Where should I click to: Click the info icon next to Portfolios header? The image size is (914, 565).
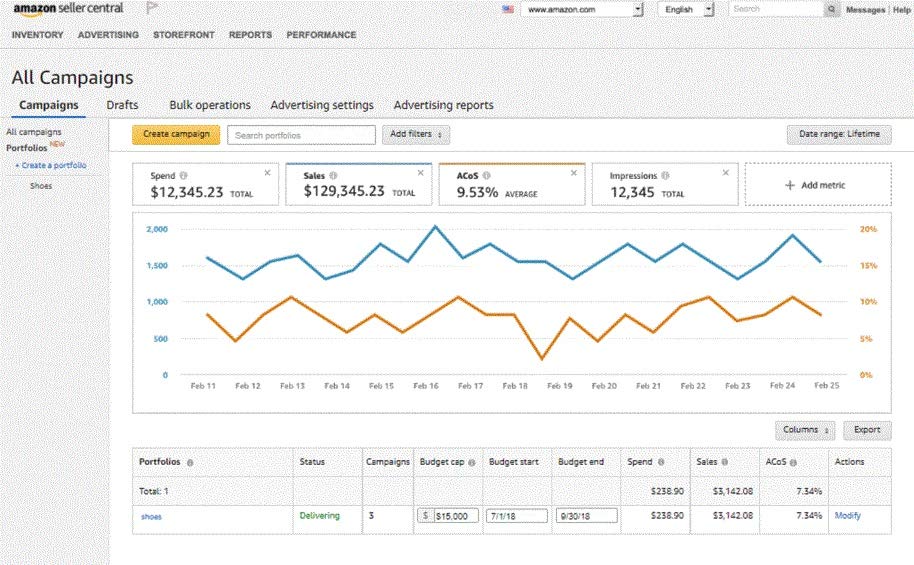(x=190, y=462)
